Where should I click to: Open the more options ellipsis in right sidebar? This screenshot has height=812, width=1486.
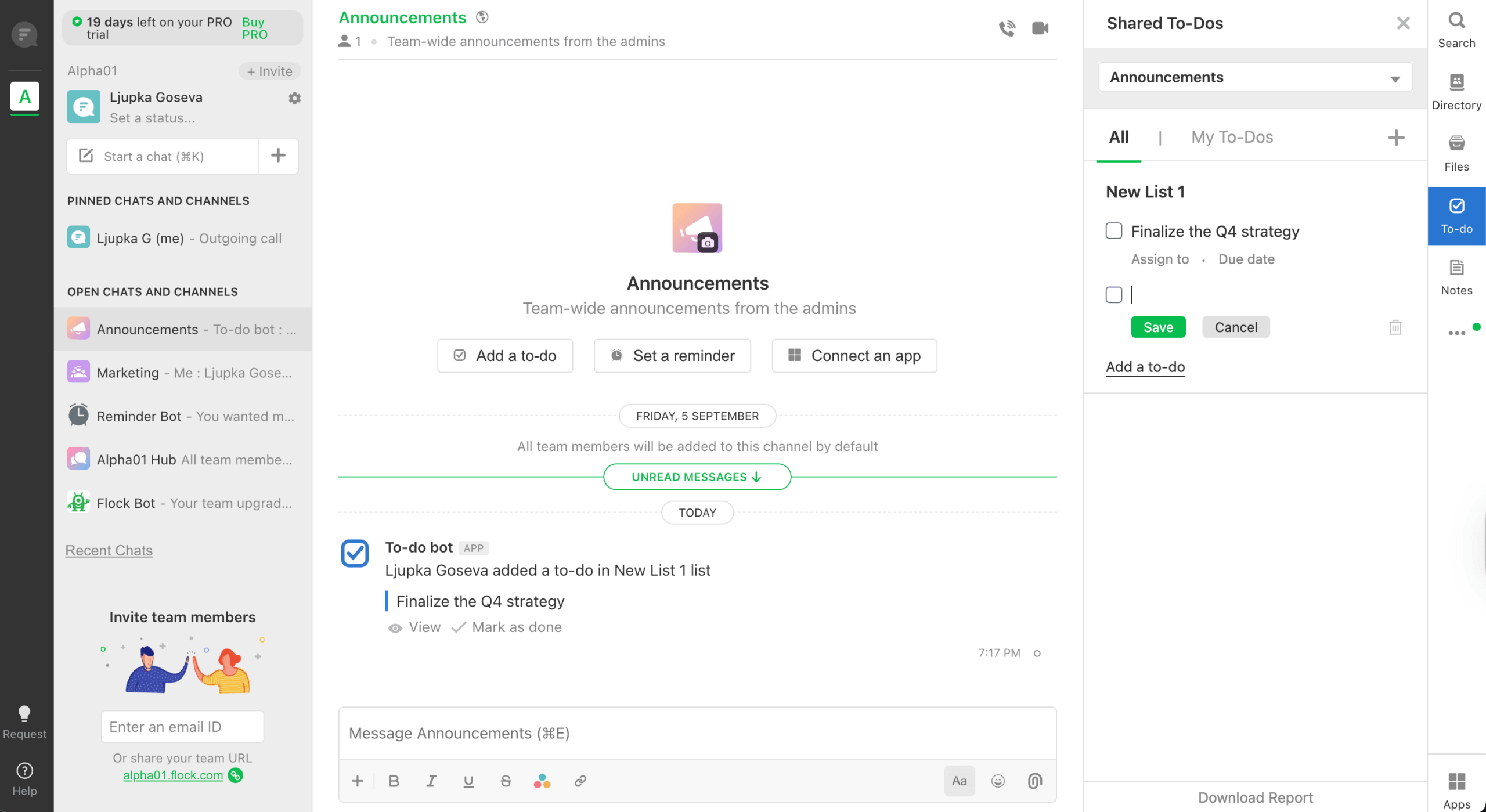(1456, 333)
